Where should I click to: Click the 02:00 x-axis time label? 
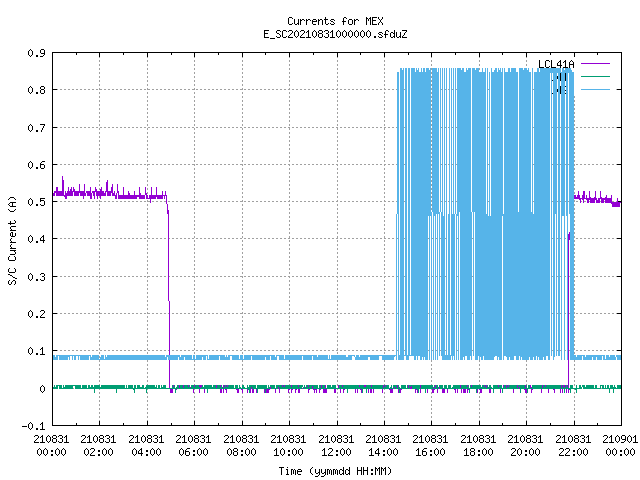99,452
